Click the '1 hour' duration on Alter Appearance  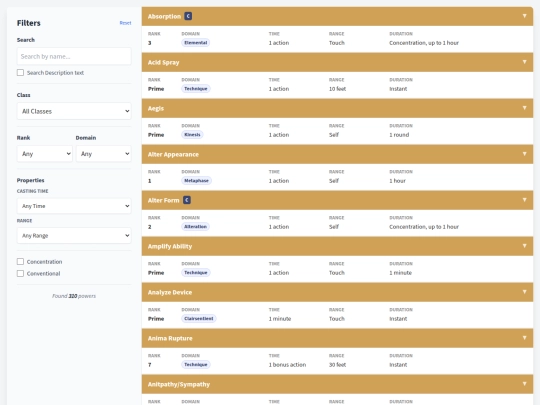[397, 181]
